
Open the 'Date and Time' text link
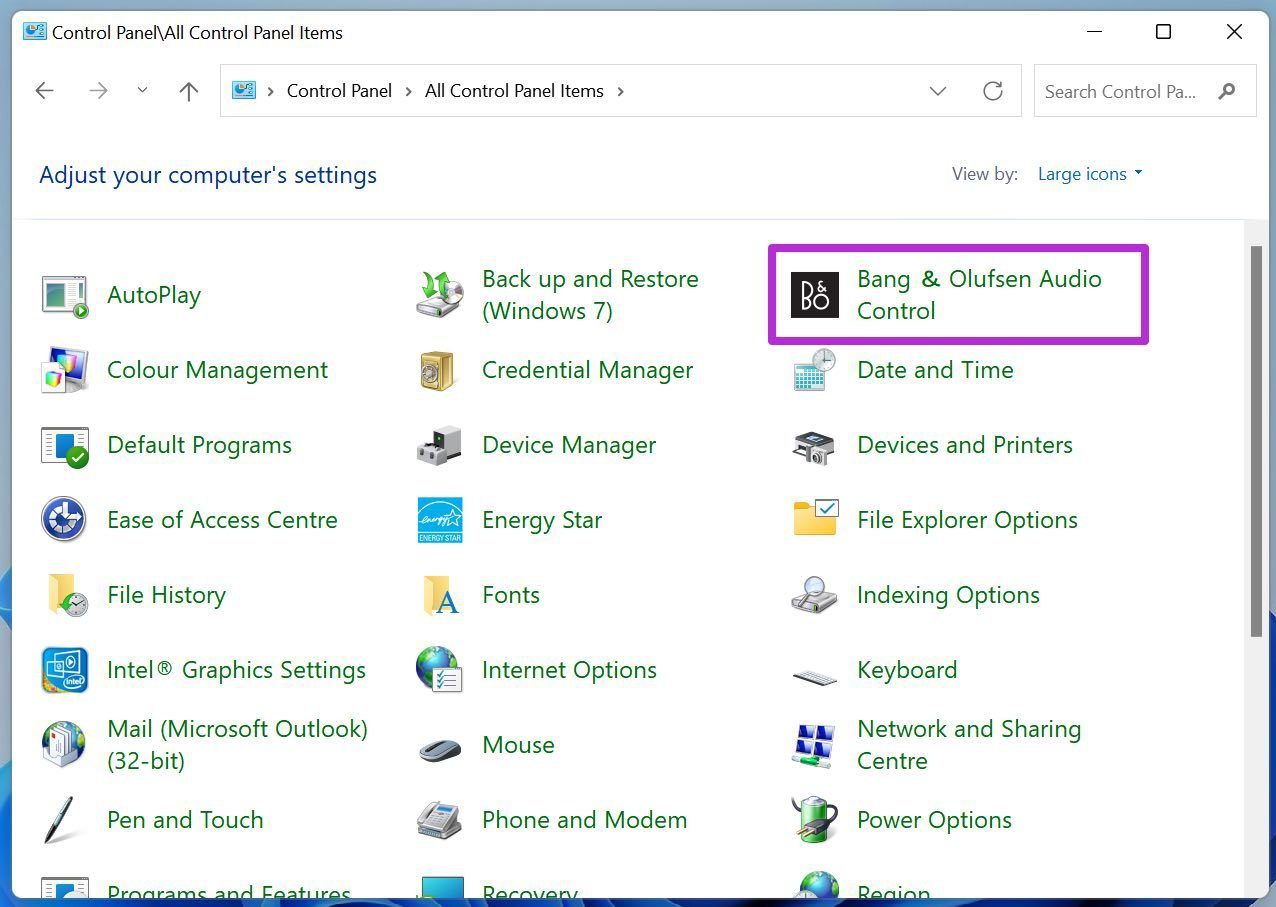pos(935,370)
